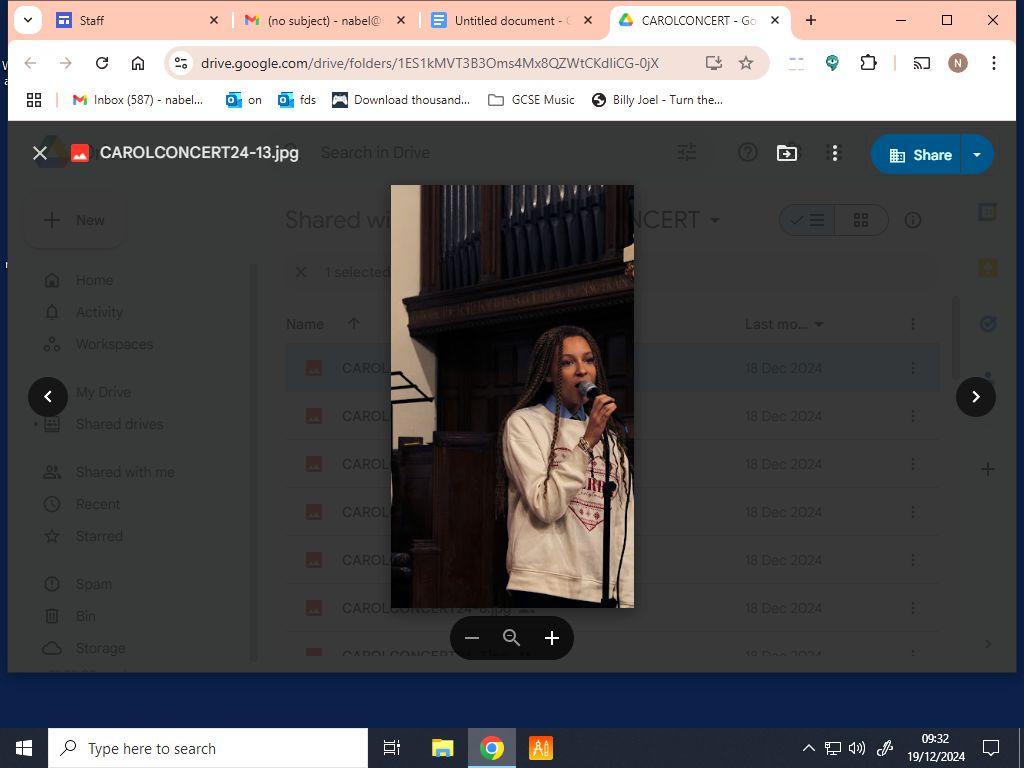Screen dimensions: 1024x768
Task: Close the CAROLCONCERT Drive tab
Action: [x=775, y=21]
